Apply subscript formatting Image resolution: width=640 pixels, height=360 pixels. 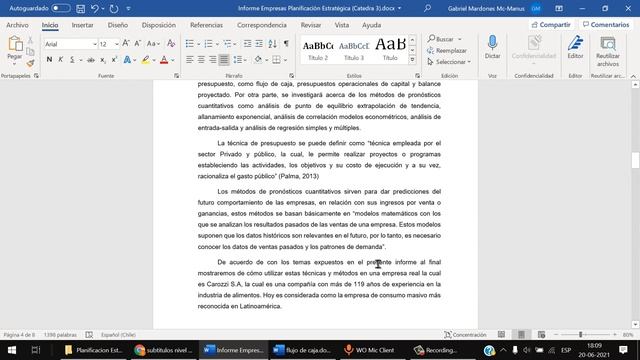click(x=103, y=60)
